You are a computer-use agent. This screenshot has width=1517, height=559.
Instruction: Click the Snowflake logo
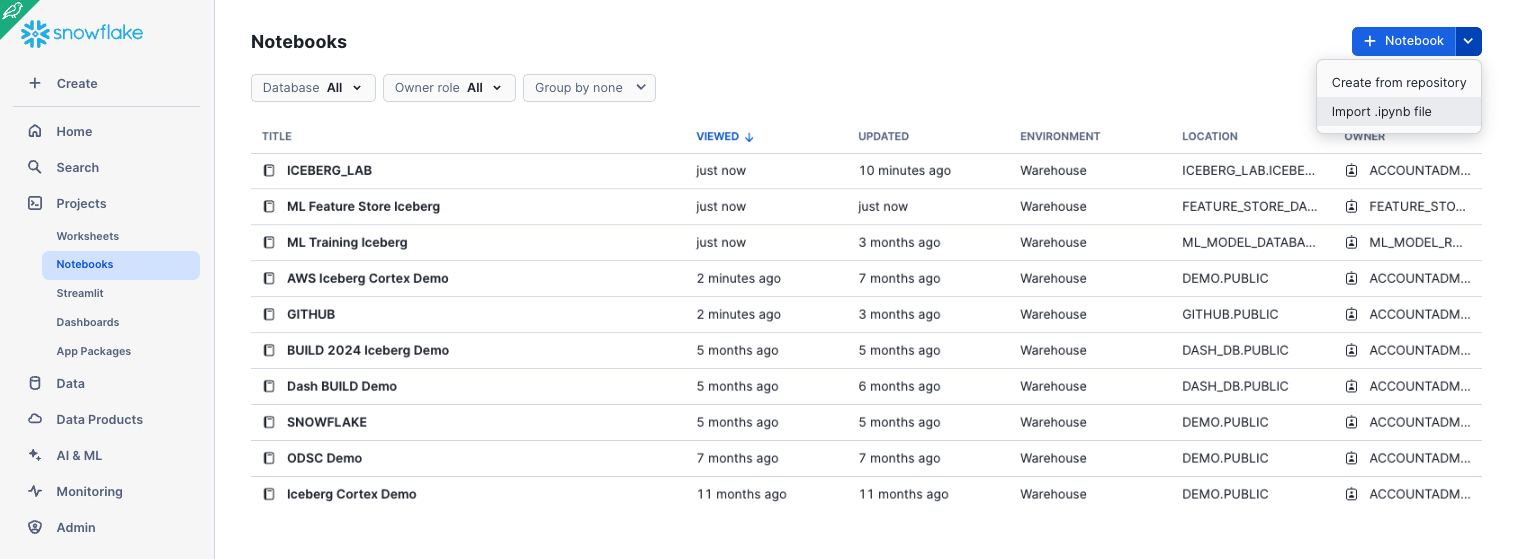(82, 33)
